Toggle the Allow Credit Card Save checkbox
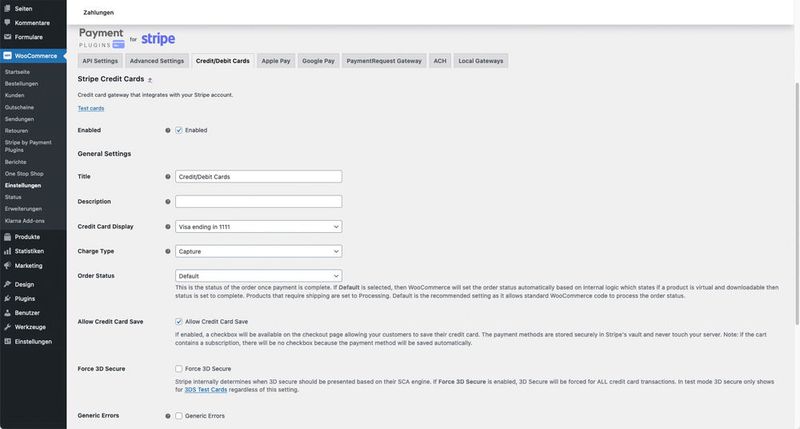800x429 pixels. 179,321
